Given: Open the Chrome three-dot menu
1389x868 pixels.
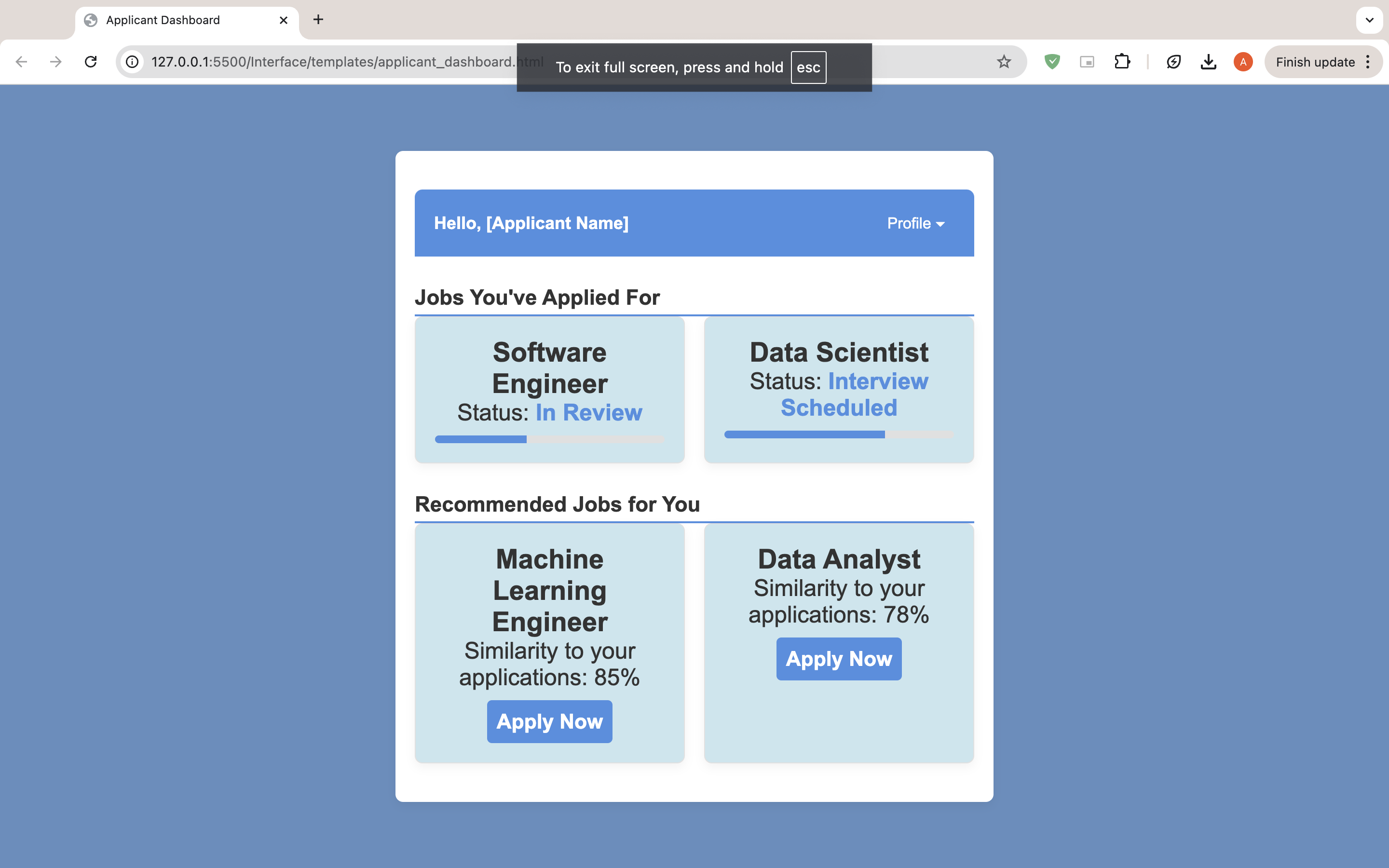Looking at the screenshot, I should [1368, 62].
